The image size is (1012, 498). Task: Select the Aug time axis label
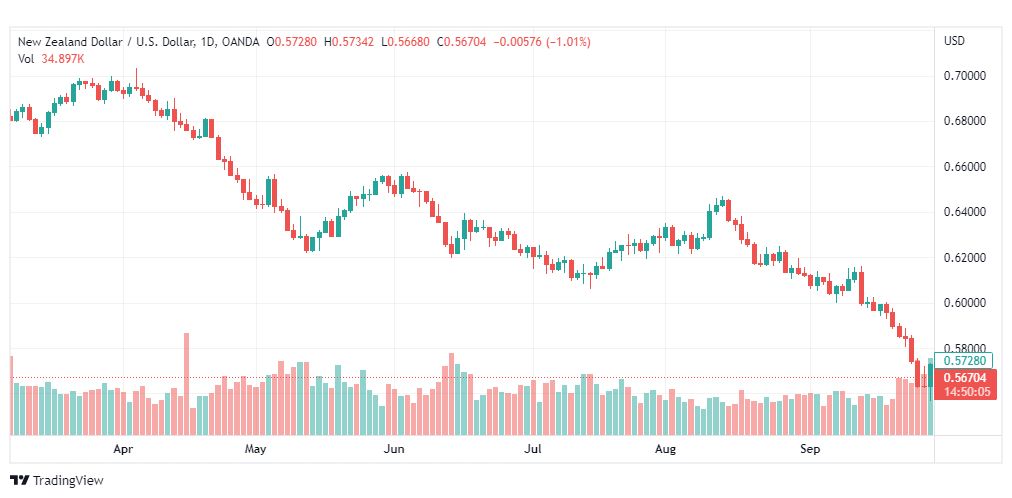point(665,449)
